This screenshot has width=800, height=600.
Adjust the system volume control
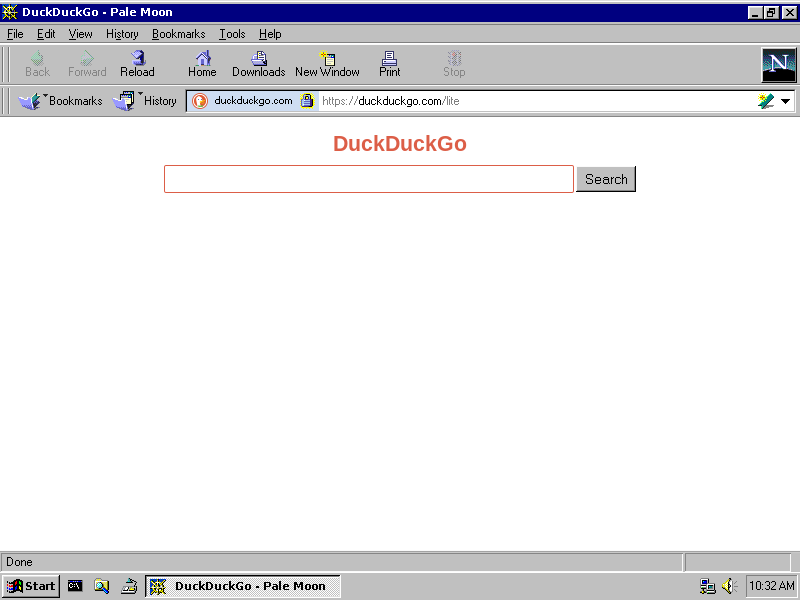point(726,586)
